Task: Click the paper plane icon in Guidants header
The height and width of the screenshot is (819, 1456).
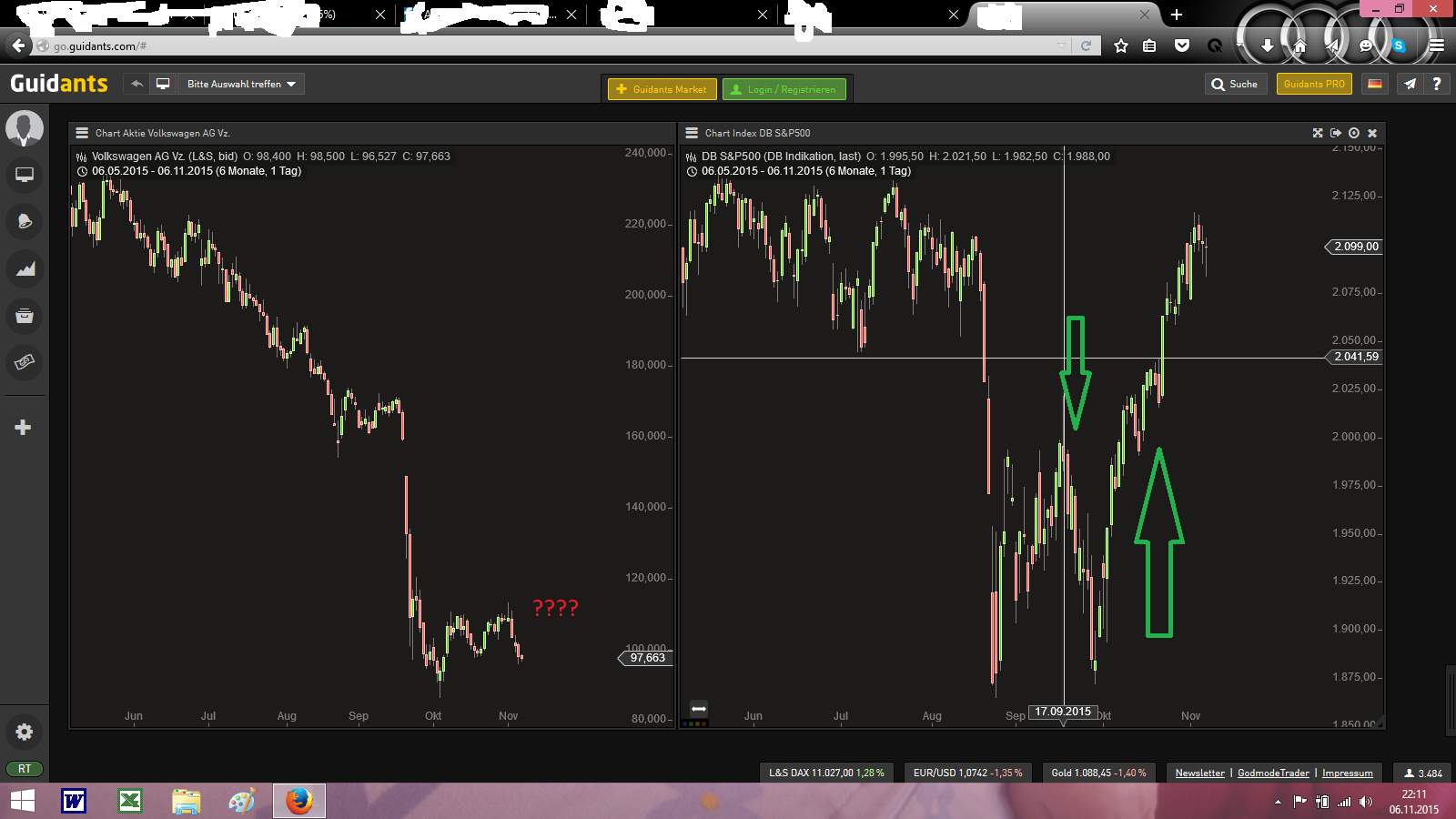Action: (1410, 84)
